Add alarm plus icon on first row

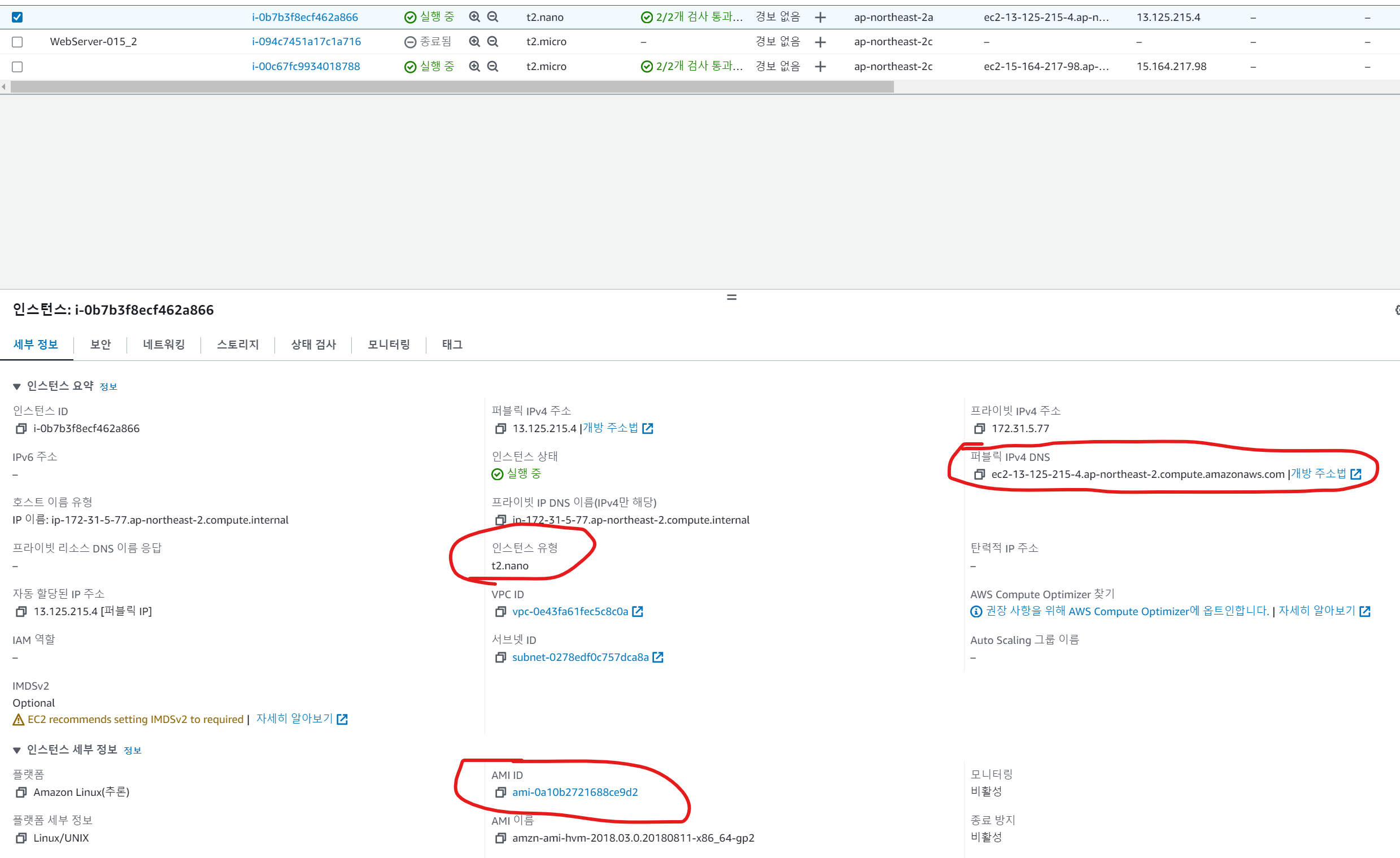(x=820, y=17)
